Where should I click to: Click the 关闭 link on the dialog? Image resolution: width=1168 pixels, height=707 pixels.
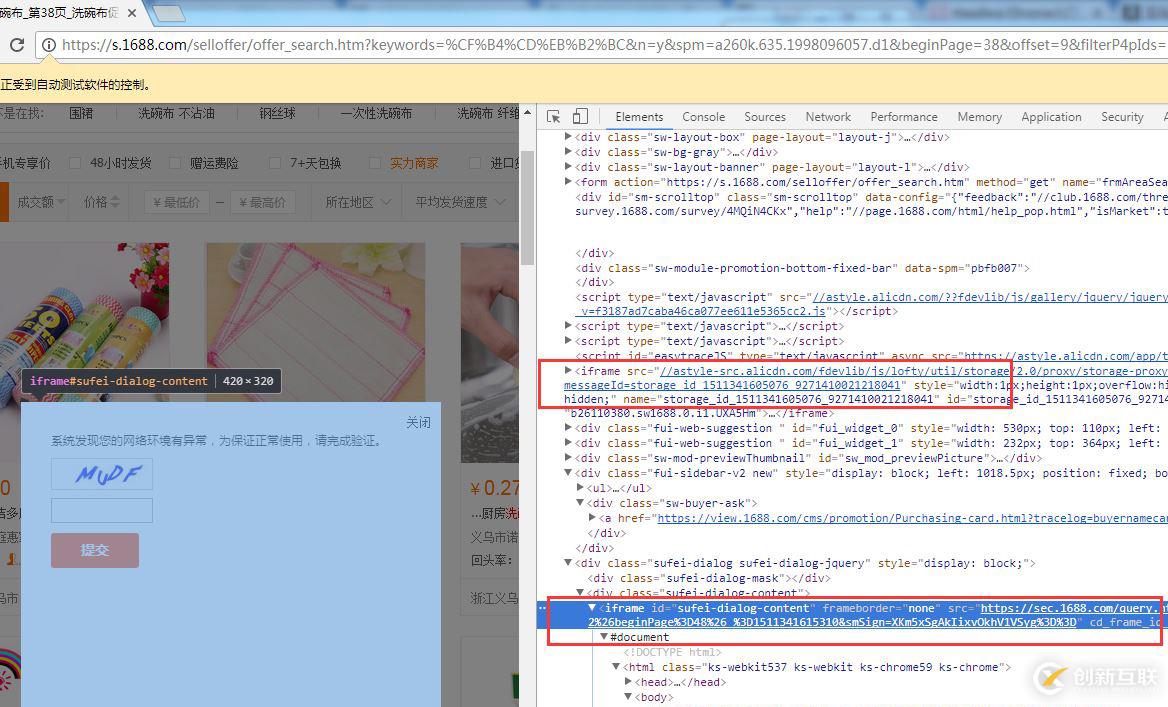pos(418,422)
